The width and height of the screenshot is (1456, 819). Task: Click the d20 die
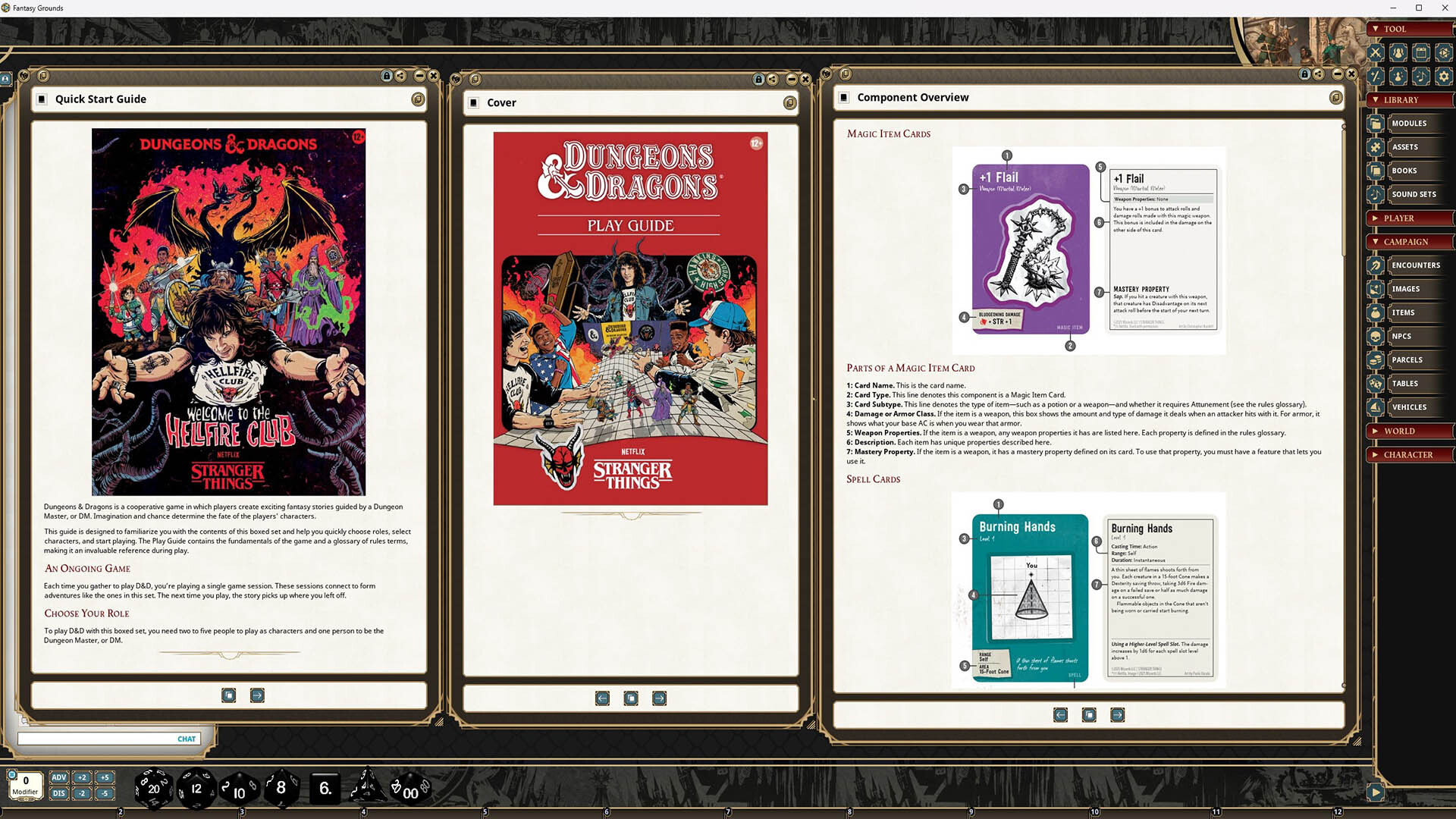(153, 789)
